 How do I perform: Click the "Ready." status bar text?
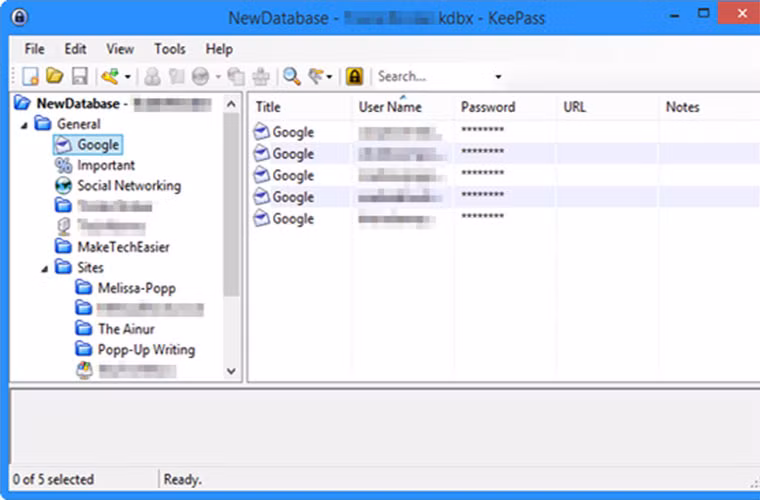click(183, 480)
